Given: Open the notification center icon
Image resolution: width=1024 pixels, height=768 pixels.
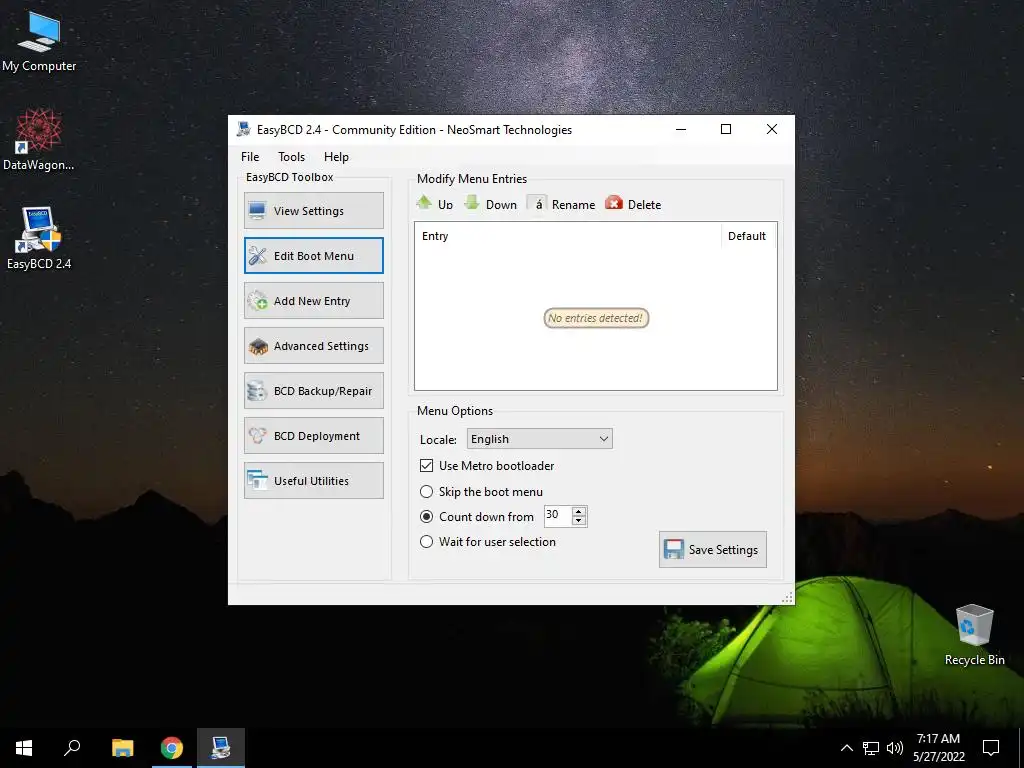Looking at the screenshot, I should coord(991,748).
